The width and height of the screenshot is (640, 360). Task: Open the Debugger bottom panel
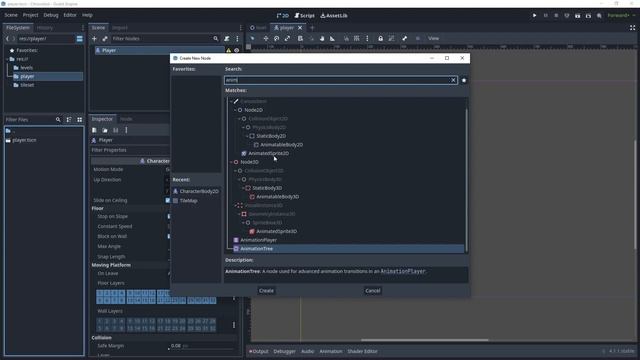point(284,351)
